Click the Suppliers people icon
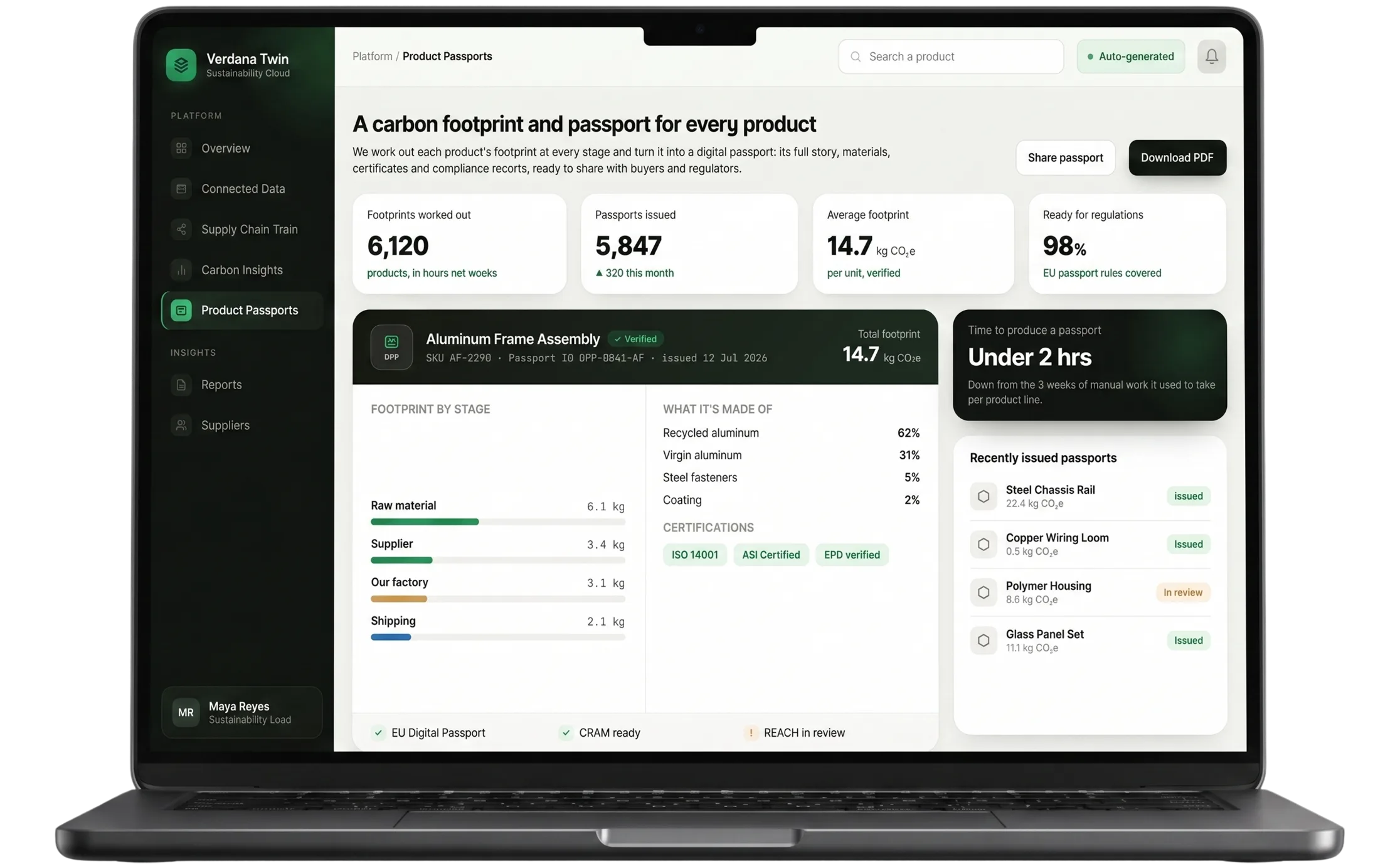Image resolution: width=1400 pixels, height=866 pixels. coord(181,425)
